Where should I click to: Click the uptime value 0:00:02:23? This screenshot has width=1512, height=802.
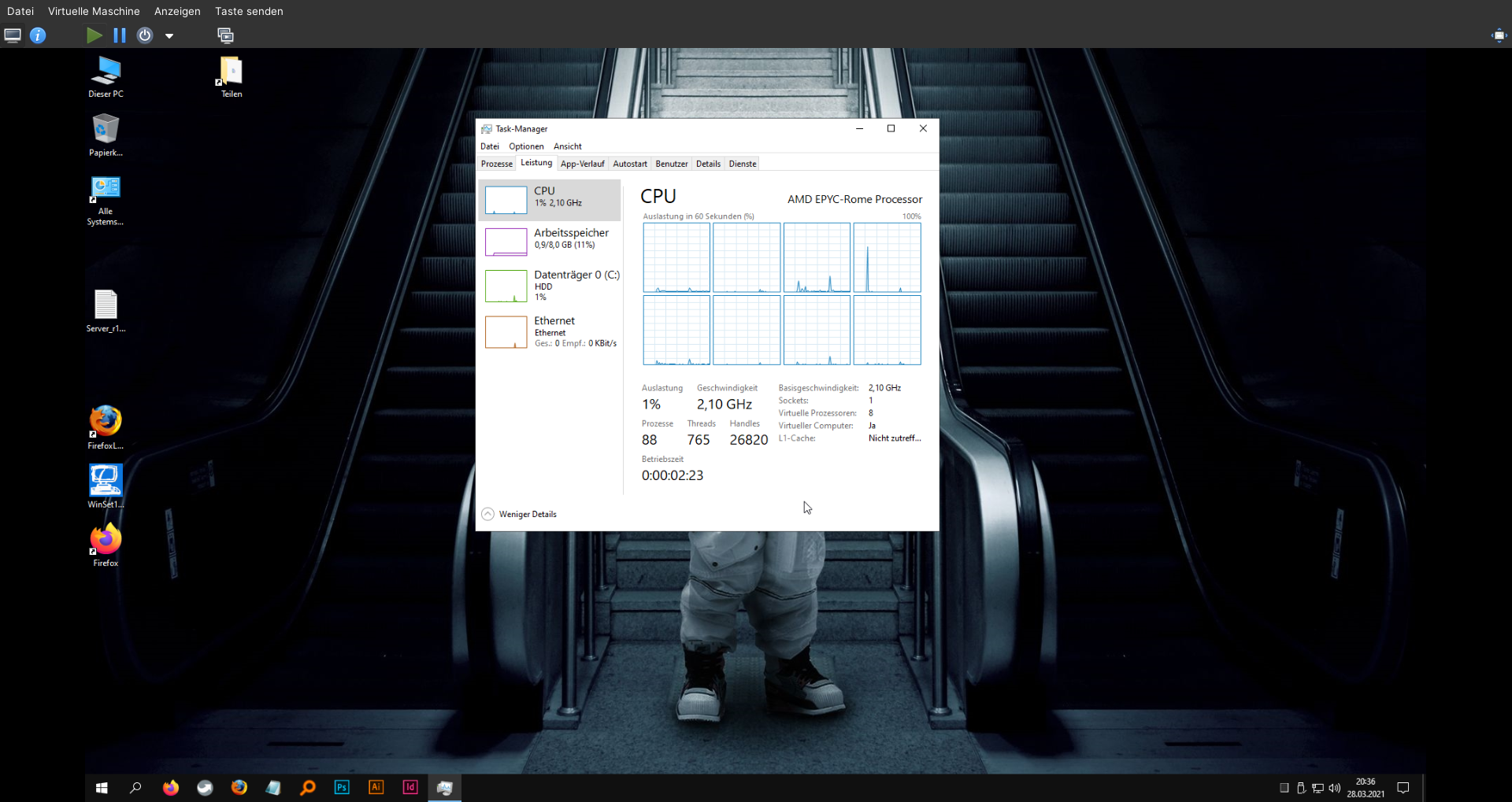pos(673,475)
